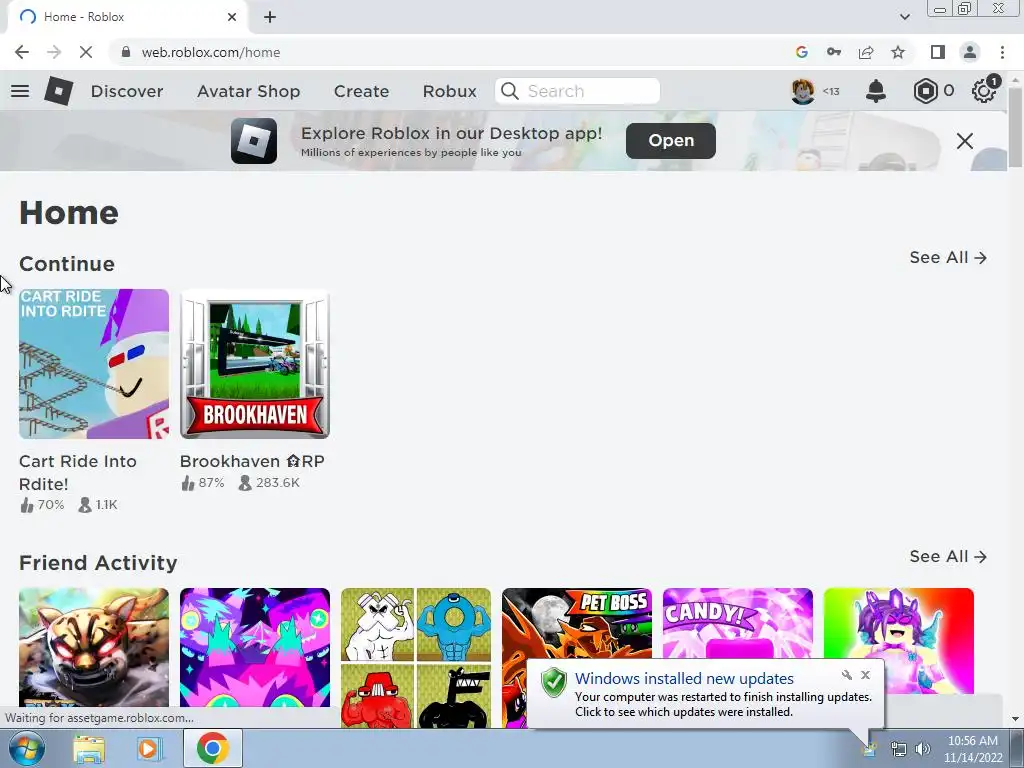The height and width of the screenshot is (768, 1024).
Task: Click the address bar URL
Action: pos(211,52)
